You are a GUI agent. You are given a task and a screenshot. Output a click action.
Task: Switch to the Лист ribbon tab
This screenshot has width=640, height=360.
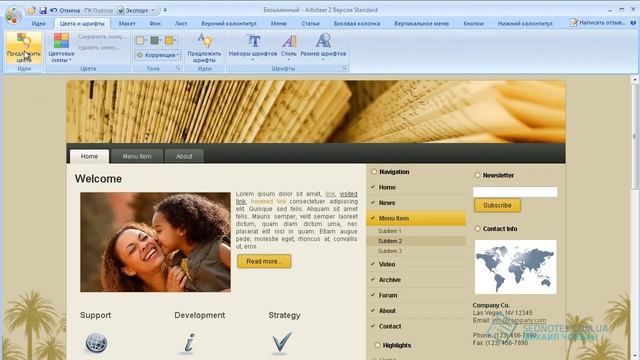pos(181,24)
